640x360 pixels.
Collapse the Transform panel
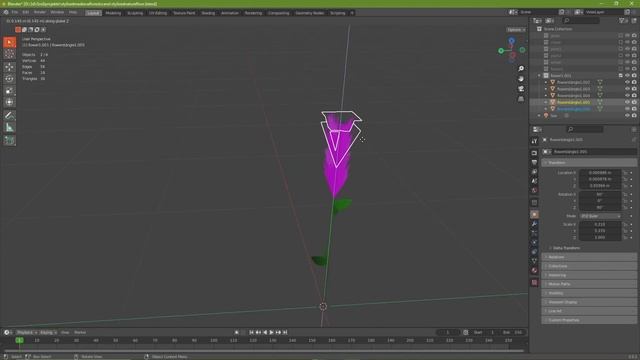coord(589,162)
